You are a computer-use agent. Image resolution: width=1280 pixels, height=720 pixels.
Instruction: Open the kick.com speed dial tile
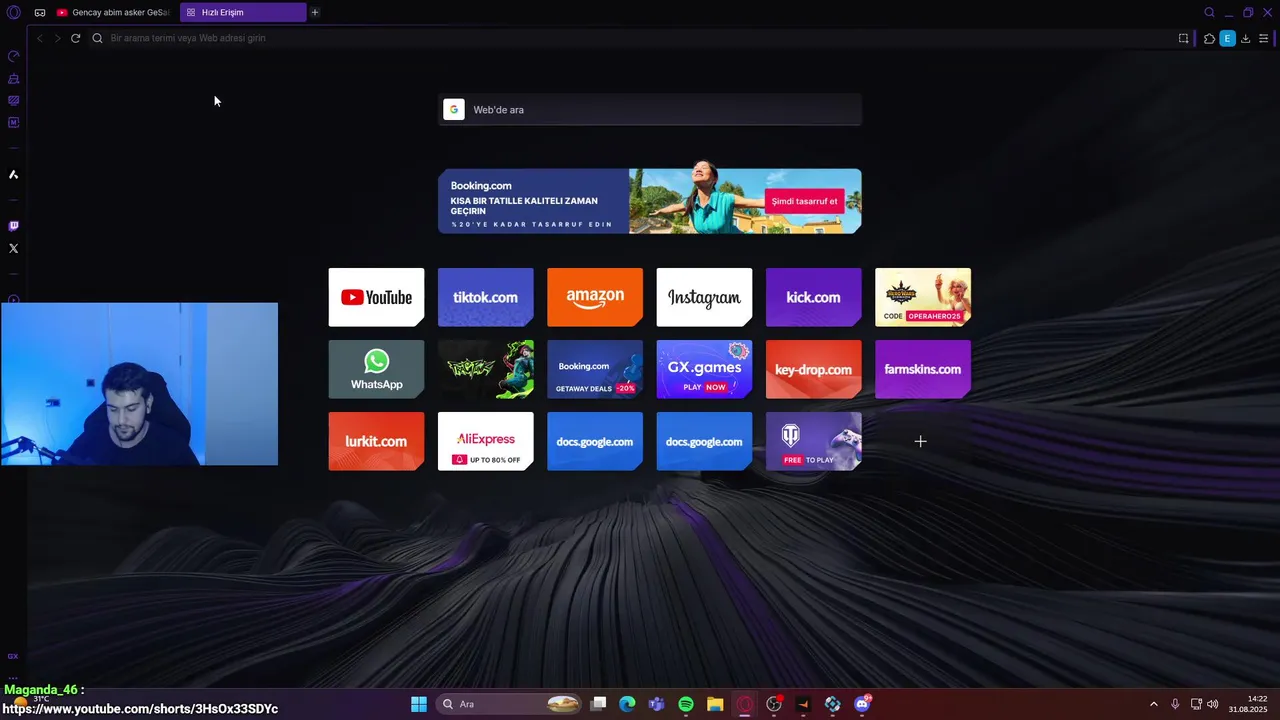[813, 297]
